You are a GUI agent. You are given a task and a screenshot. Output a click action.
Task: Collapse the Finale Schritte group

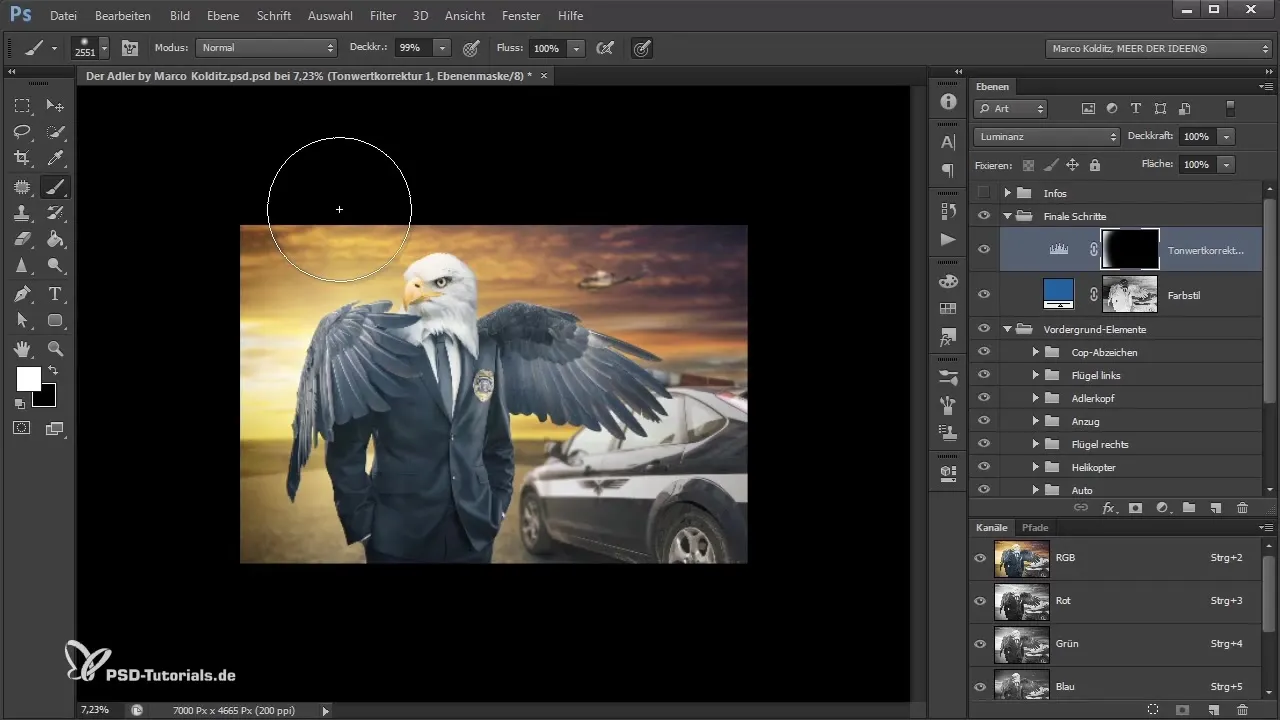[1007, 216]
